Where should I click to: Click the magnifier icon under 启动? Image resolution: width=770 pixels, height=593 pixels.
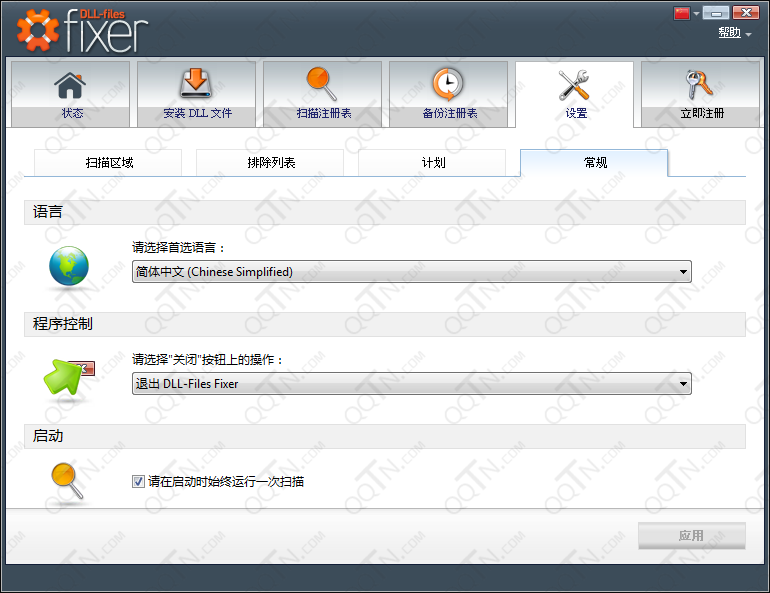(68, 481)
